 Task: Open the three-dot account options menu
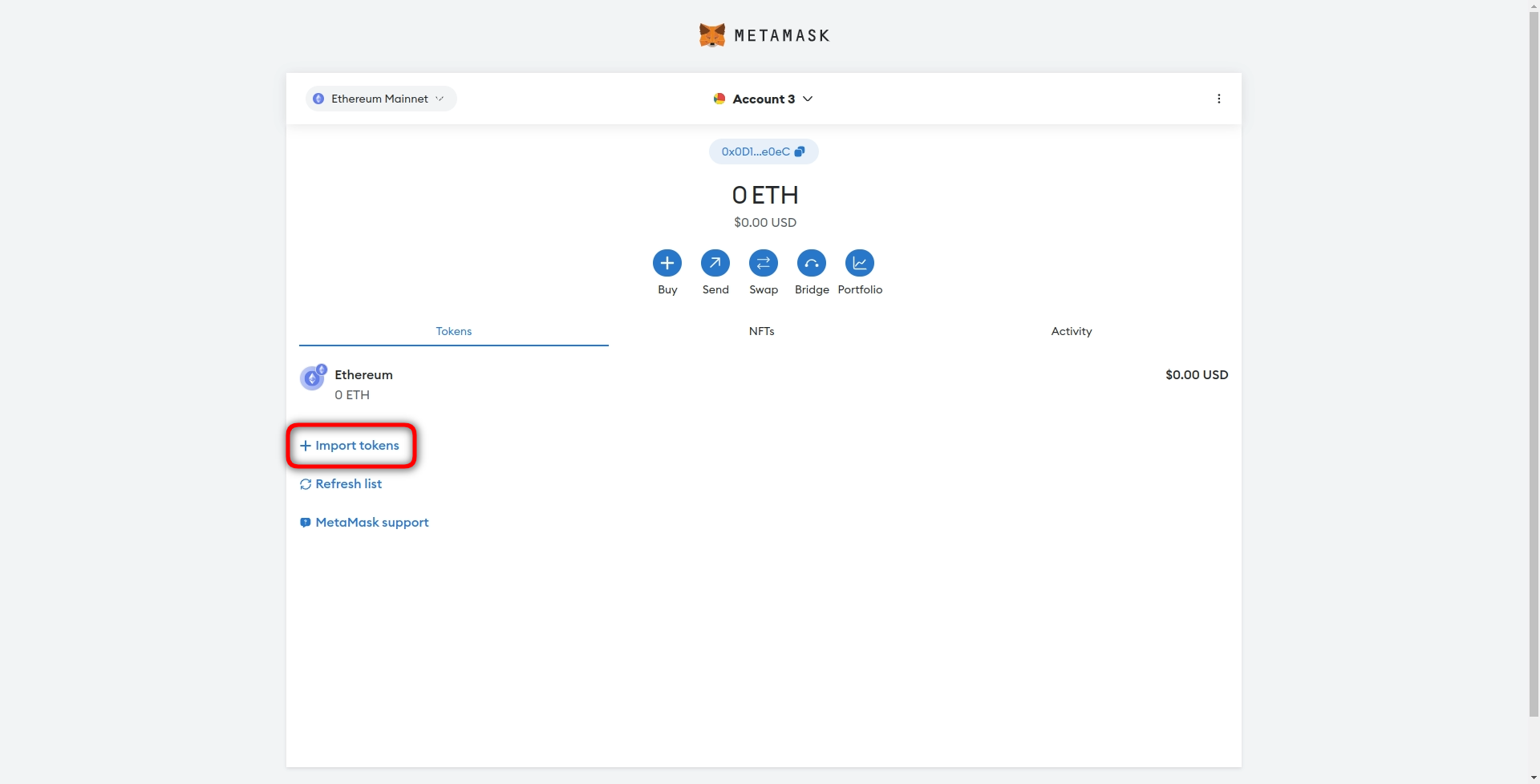point(1218,99)
